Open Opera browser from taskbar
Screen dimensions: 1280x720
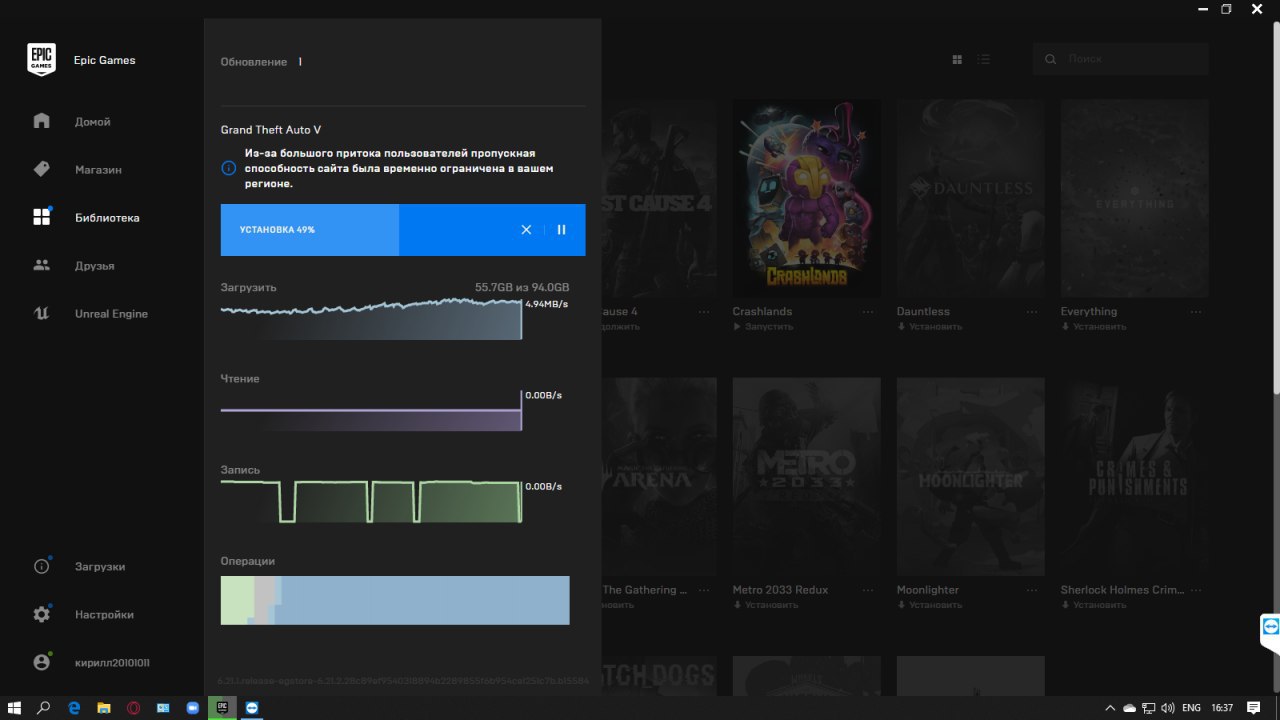[x=133, y=707]
